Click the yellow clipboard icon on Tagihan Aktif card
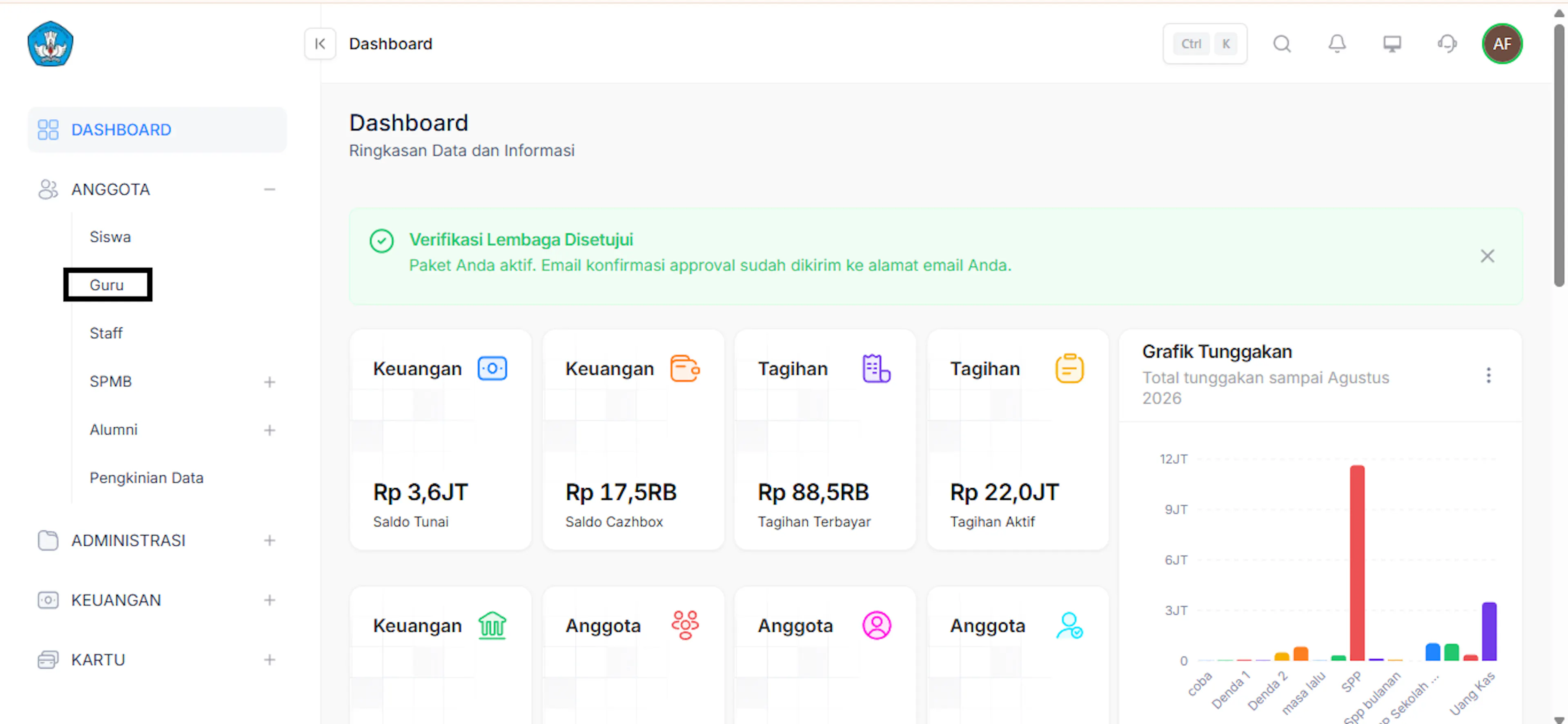1568x724 pixels. point(1069,369)
